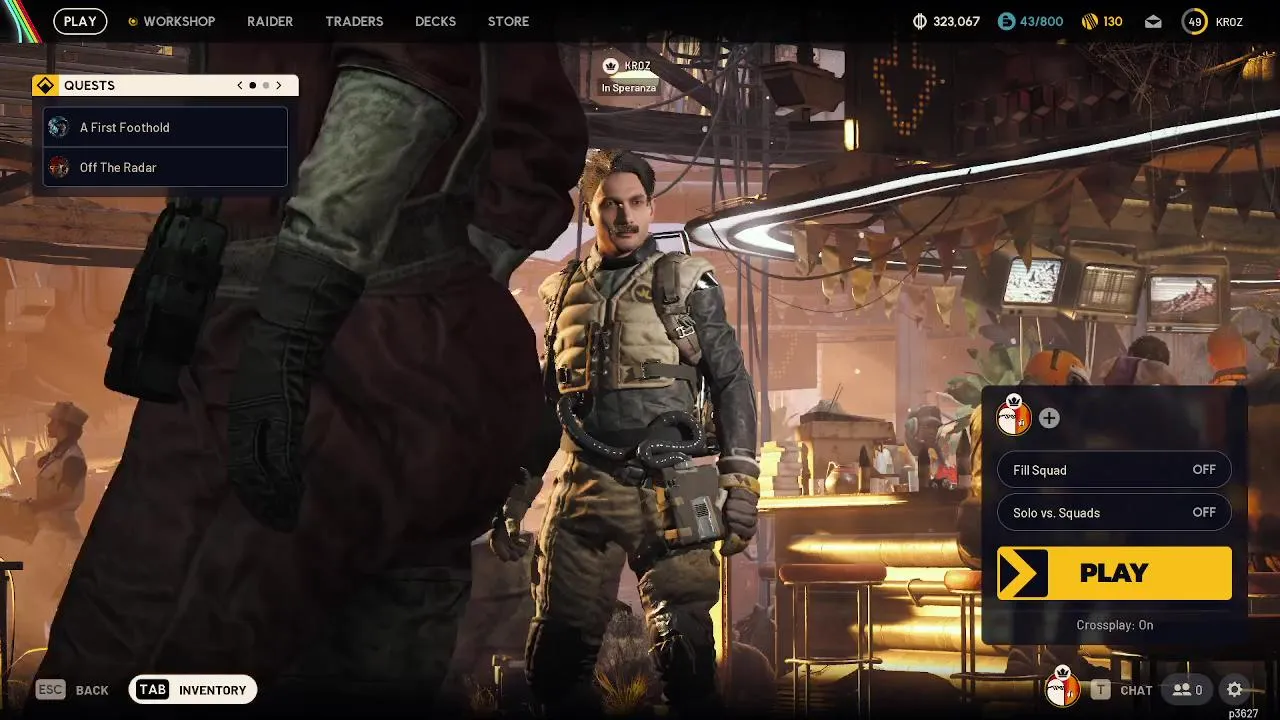Image resolution: width=1280 pixels, height=720 pixels.
Task: Open the settings gear icon
Action: click(x=1235, y=689)
